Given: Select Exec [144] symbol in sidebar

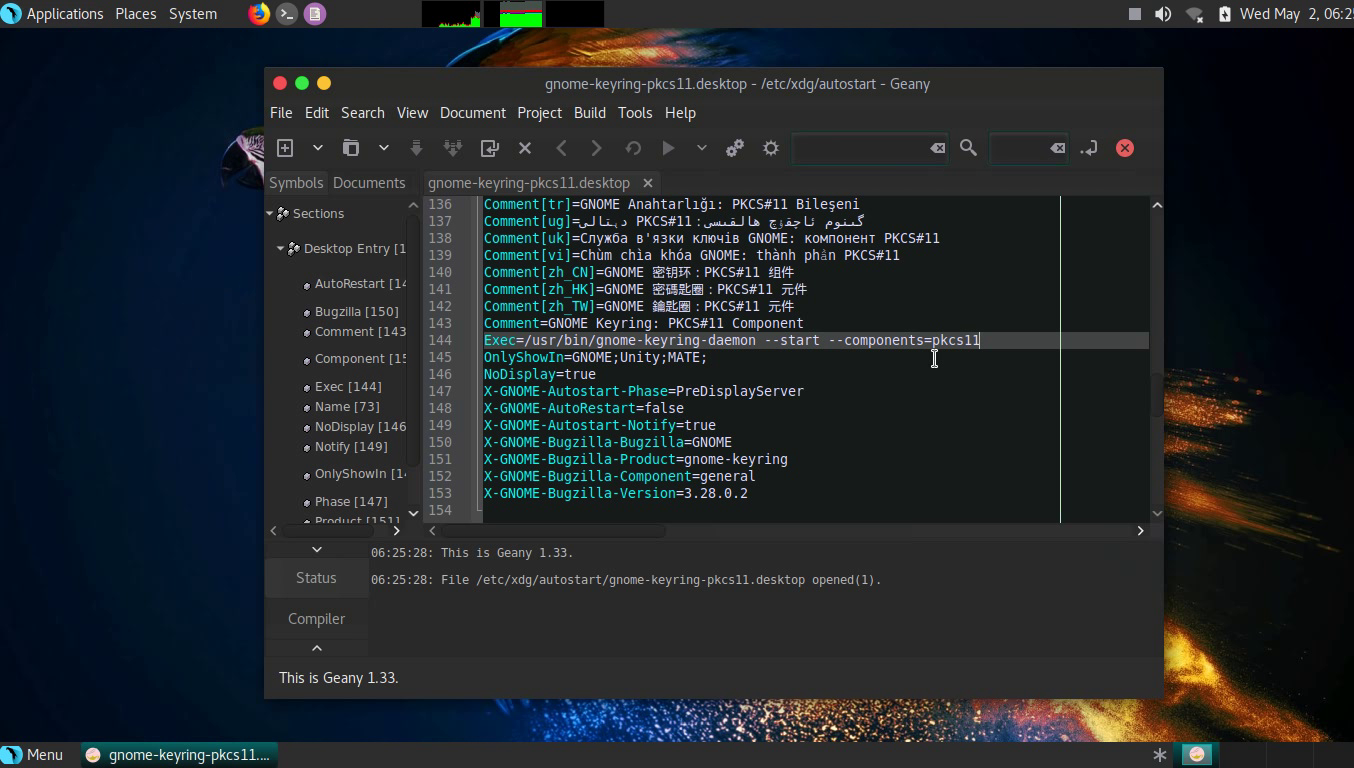Looking at the screenshot, I should click(348, 387).
